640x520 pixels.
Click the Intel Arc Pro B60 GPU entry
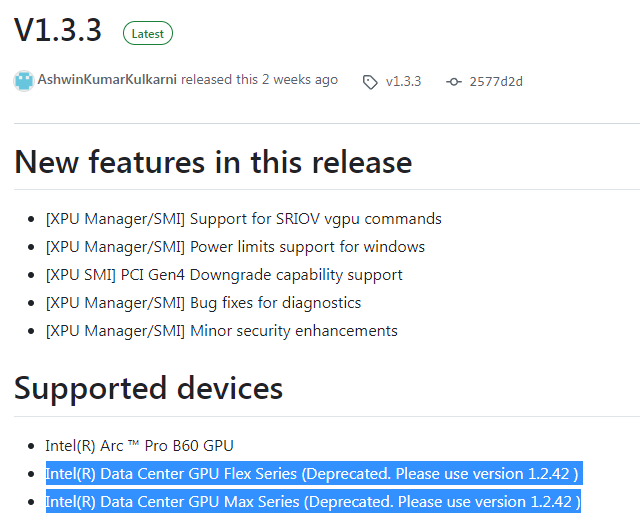click(x=139, y=445)
